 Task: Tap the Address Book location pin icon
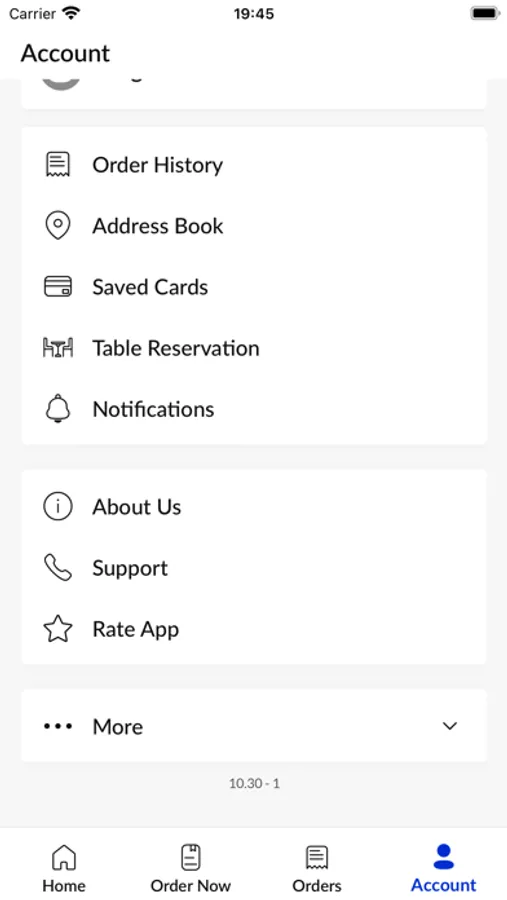[58, 226]
